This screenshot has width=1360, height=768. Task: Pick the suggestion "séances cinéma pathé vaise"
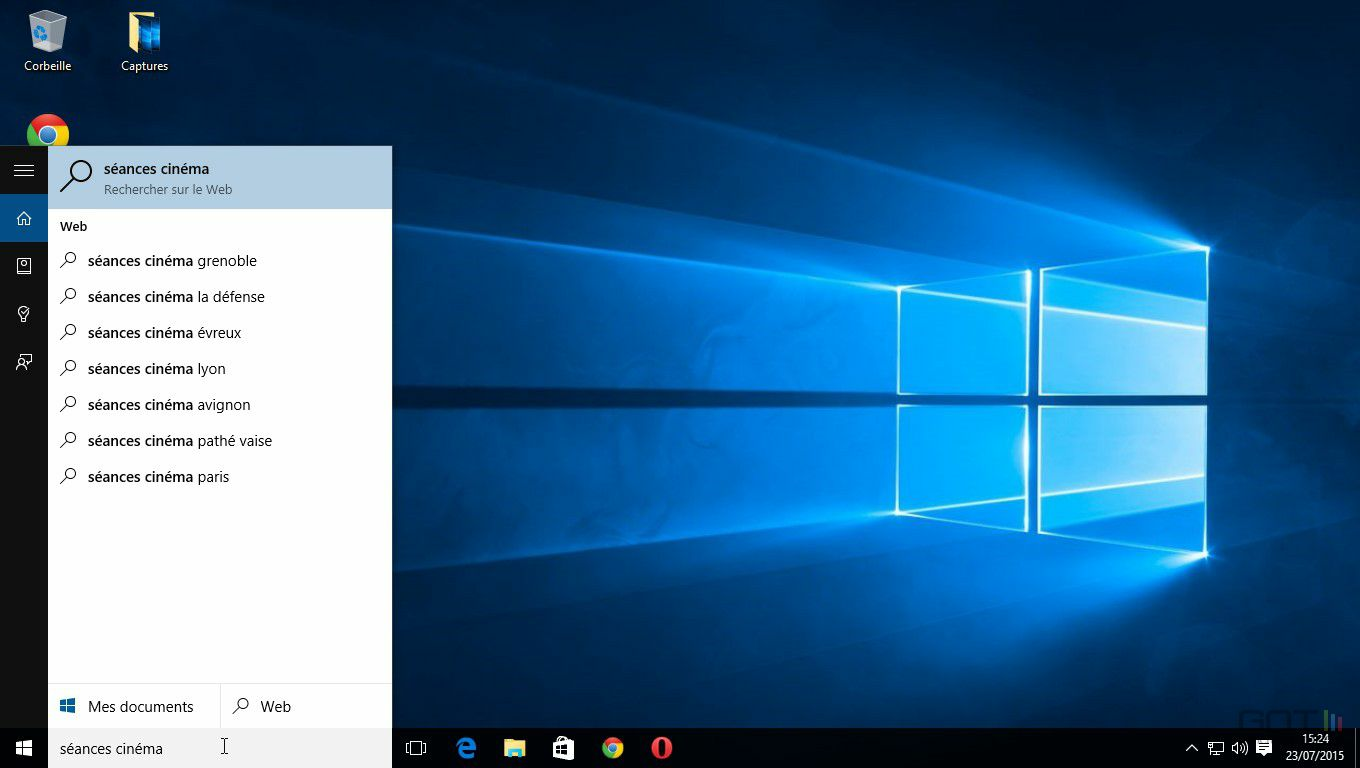[180, 441]
